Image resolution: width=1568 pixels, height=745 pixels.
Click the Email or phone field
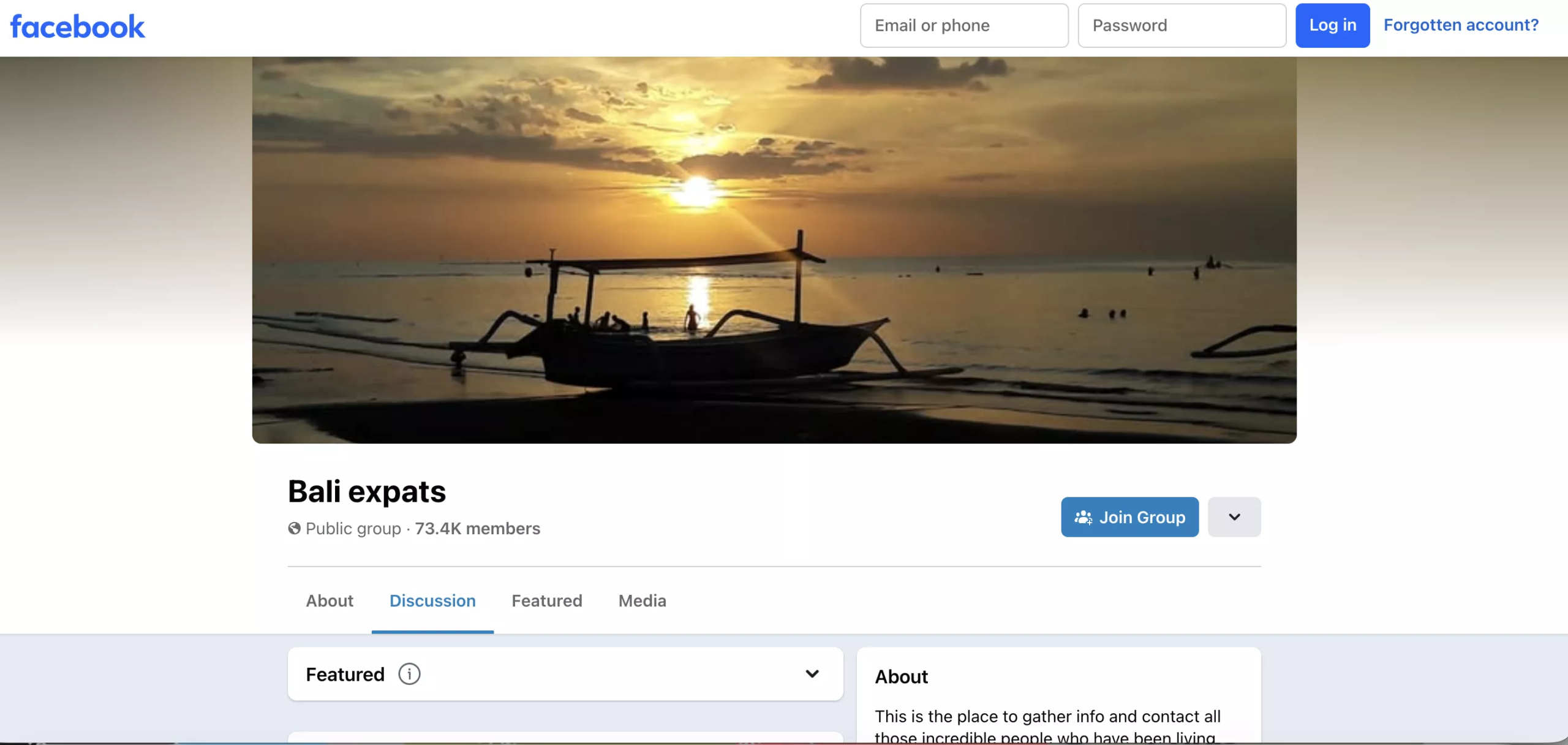coord(963,25)
